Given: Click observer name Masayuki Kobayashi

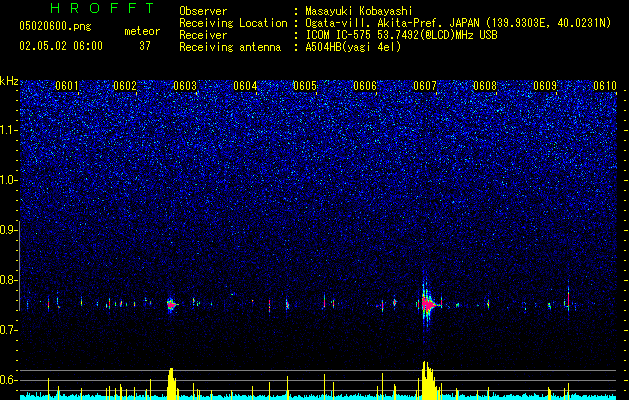Looking at the screenshot, I should coord(359,11).
